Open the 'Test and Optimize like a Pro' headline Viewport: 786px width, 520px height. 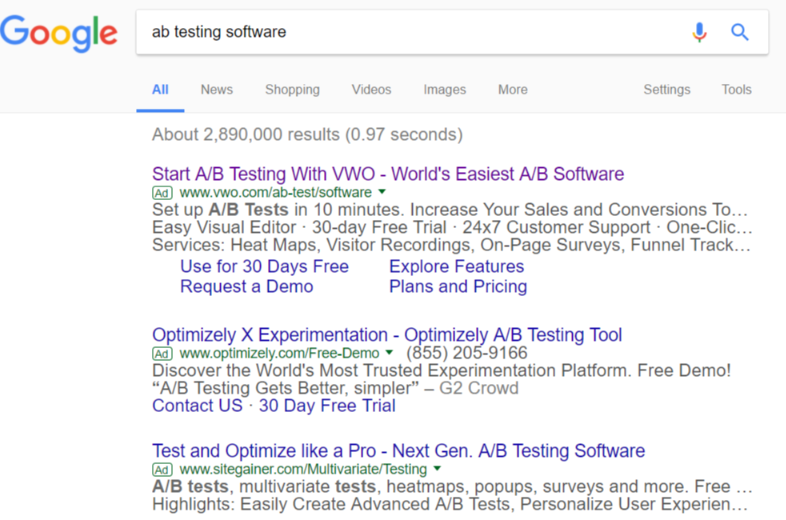click(399, 451)
